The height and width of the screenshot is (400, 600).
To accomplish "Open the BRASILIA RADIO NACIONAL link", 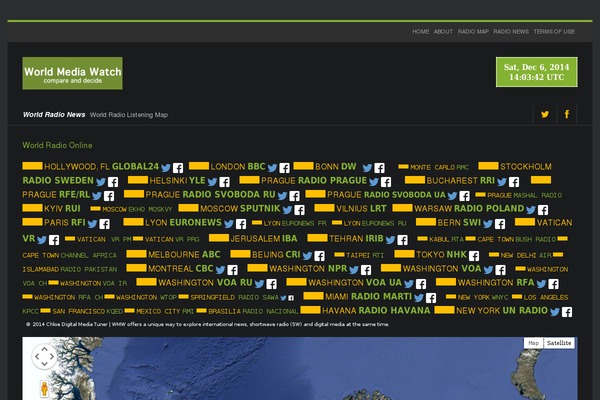I will pos(253,312).
